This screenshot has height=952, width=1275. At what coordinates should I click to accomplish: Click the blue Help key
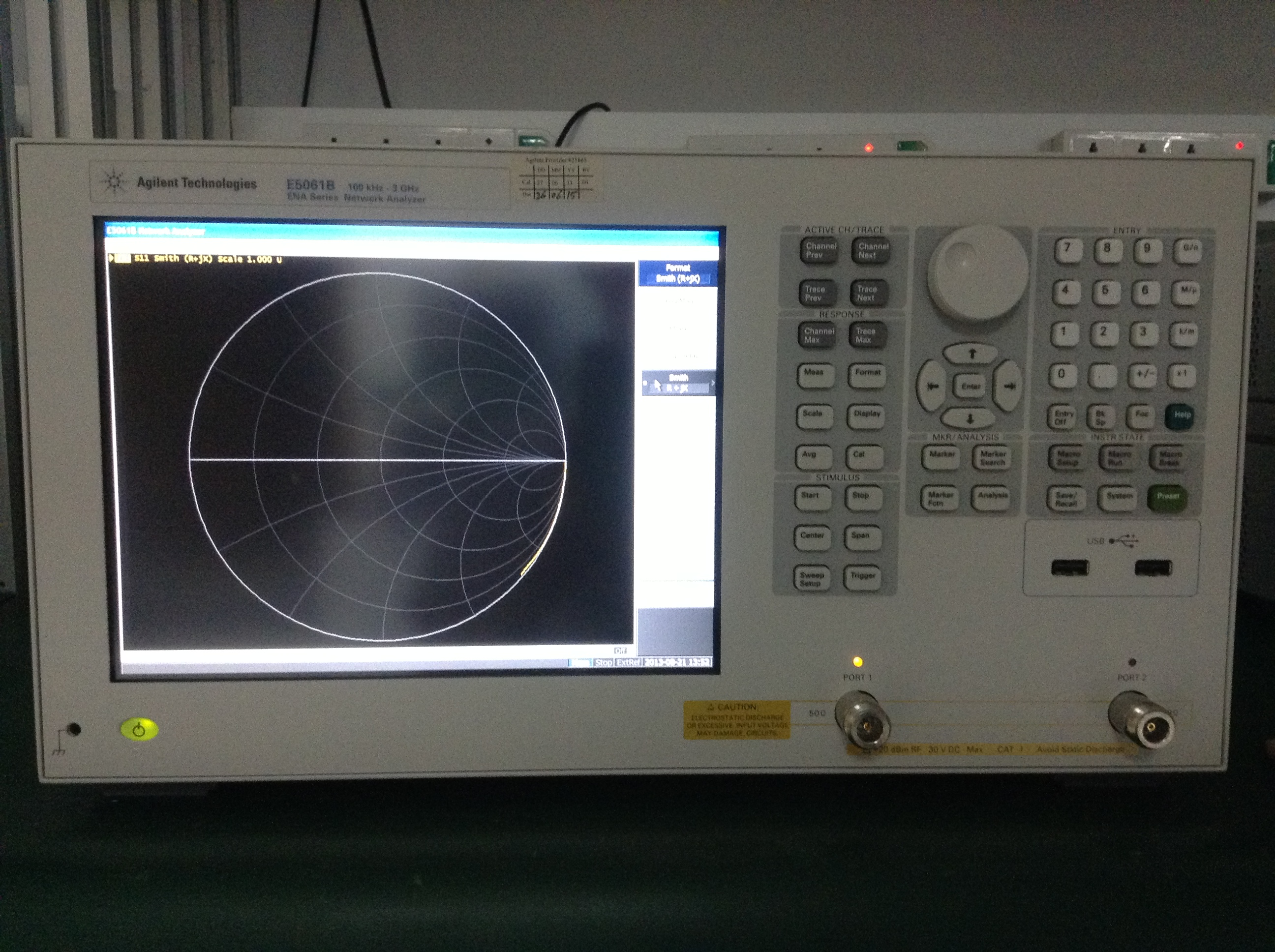coord(1179,416)
